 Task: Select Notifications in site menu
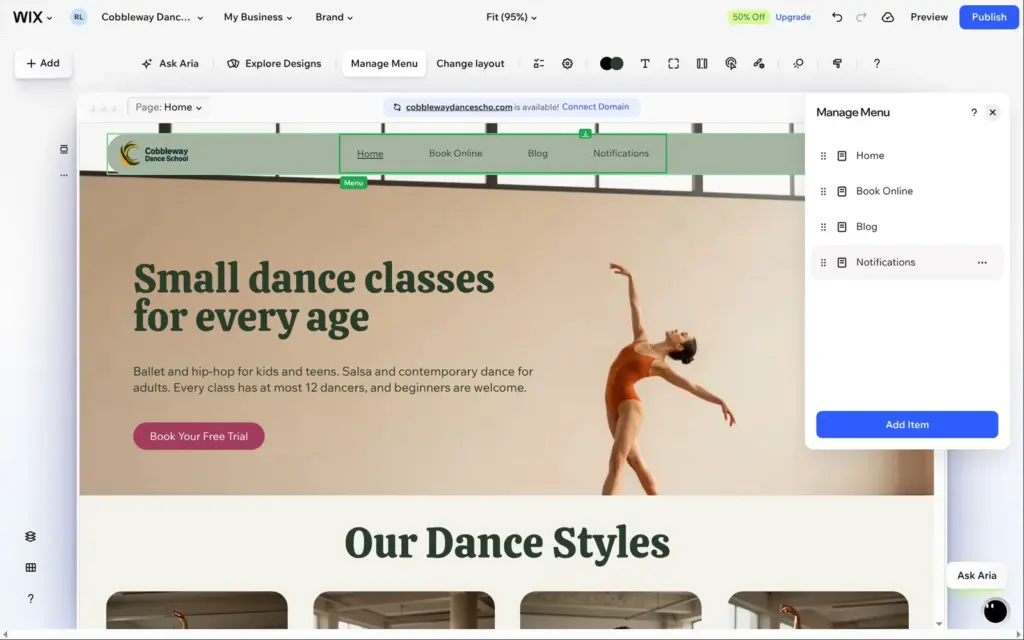point(620,153)
